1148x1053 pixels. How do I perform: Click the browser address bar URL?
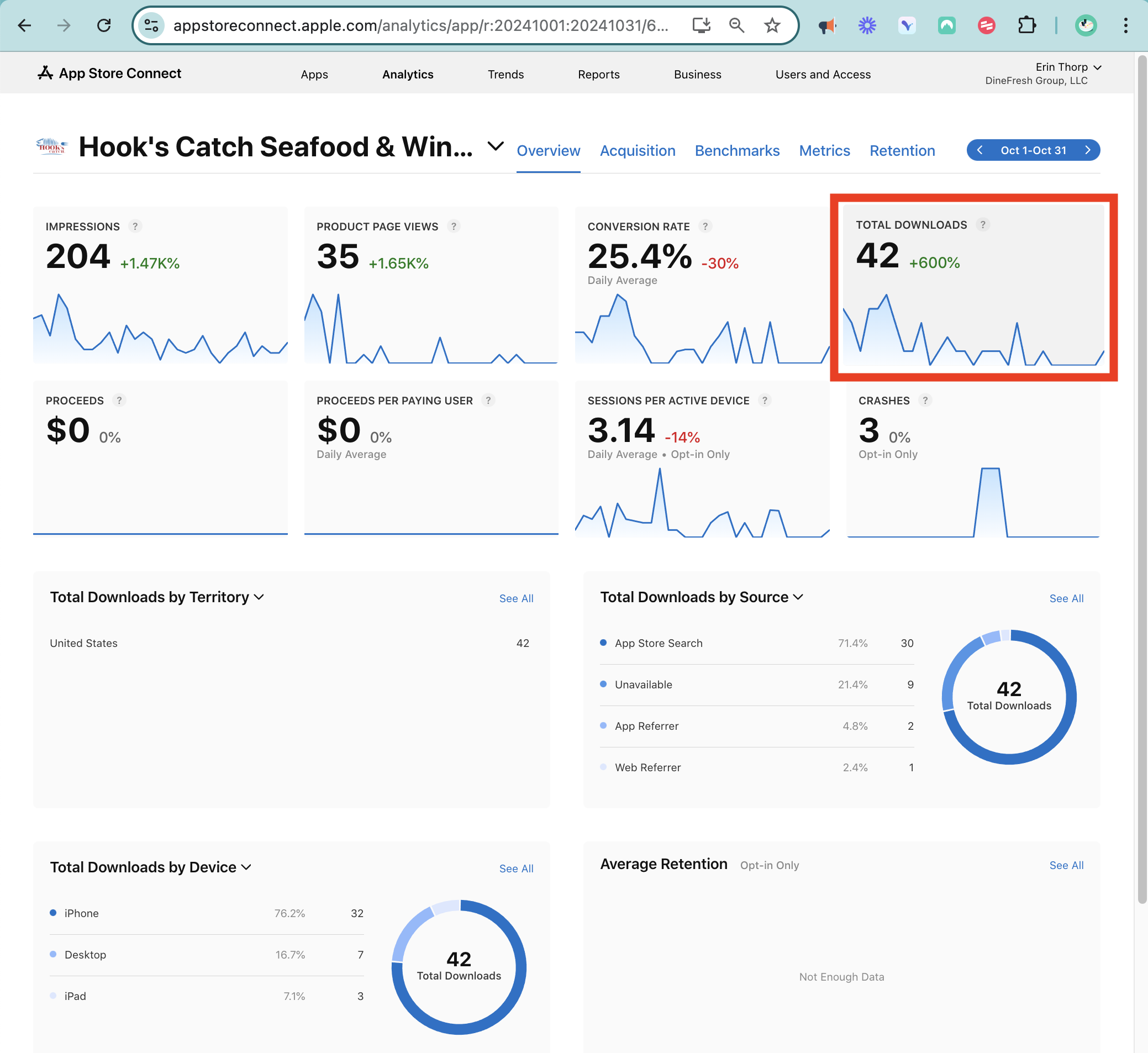(x=420, y=25)
